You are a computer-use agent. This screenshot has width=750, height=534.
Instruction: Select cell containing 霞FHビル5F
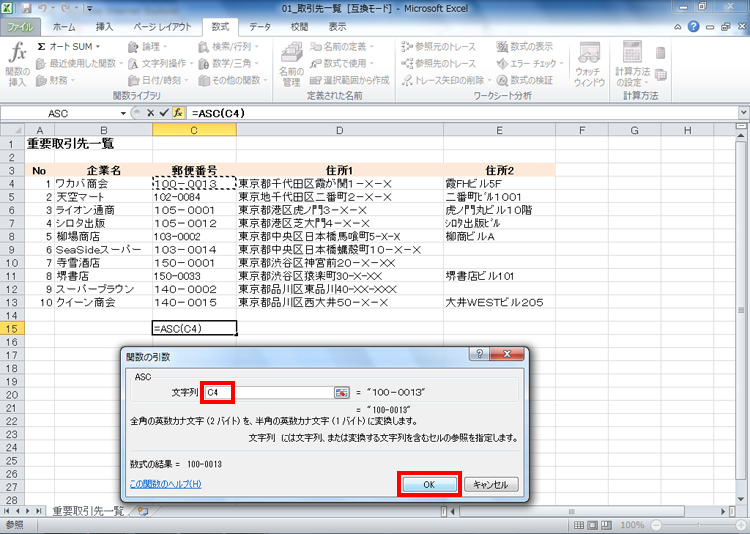(499, 184)
